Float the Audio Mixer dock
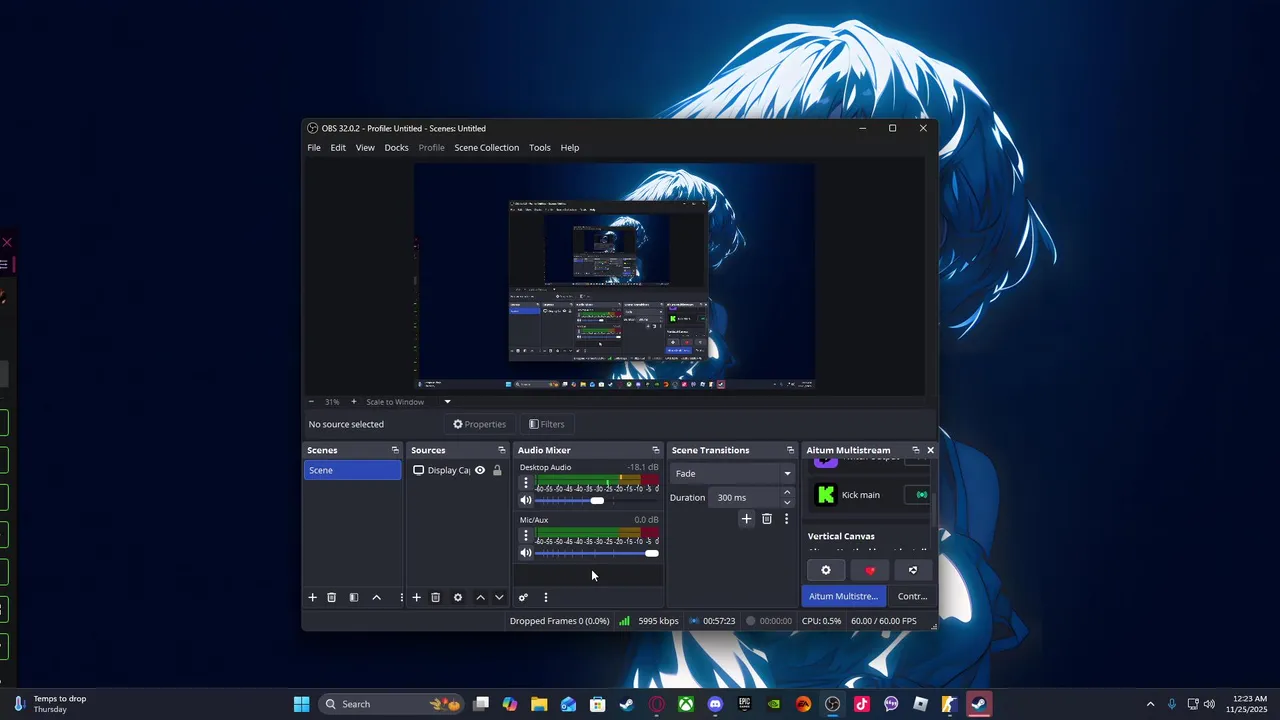The width and height of the screenshot is (1280, 720). point(656,450)
